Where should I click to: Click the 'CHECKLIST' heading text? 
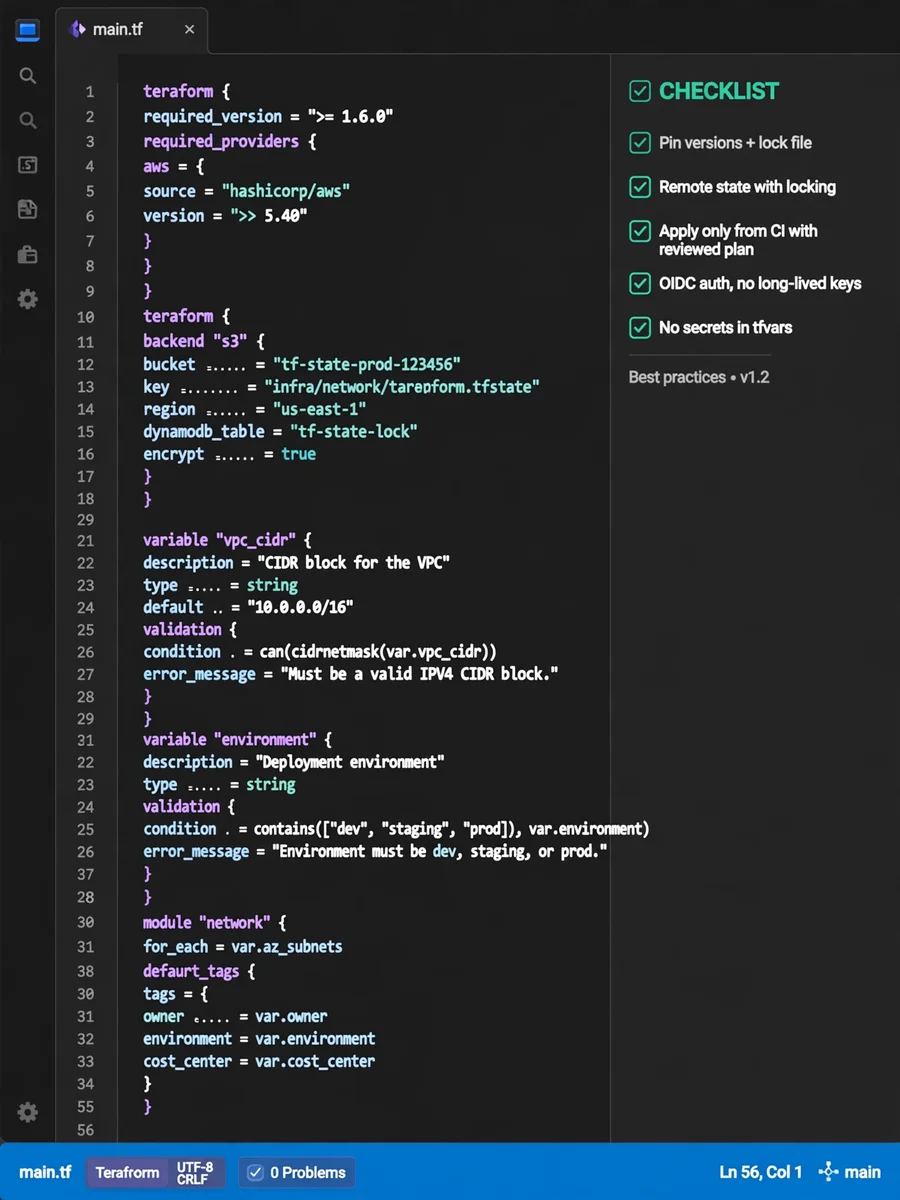click(x=719, y=91)
